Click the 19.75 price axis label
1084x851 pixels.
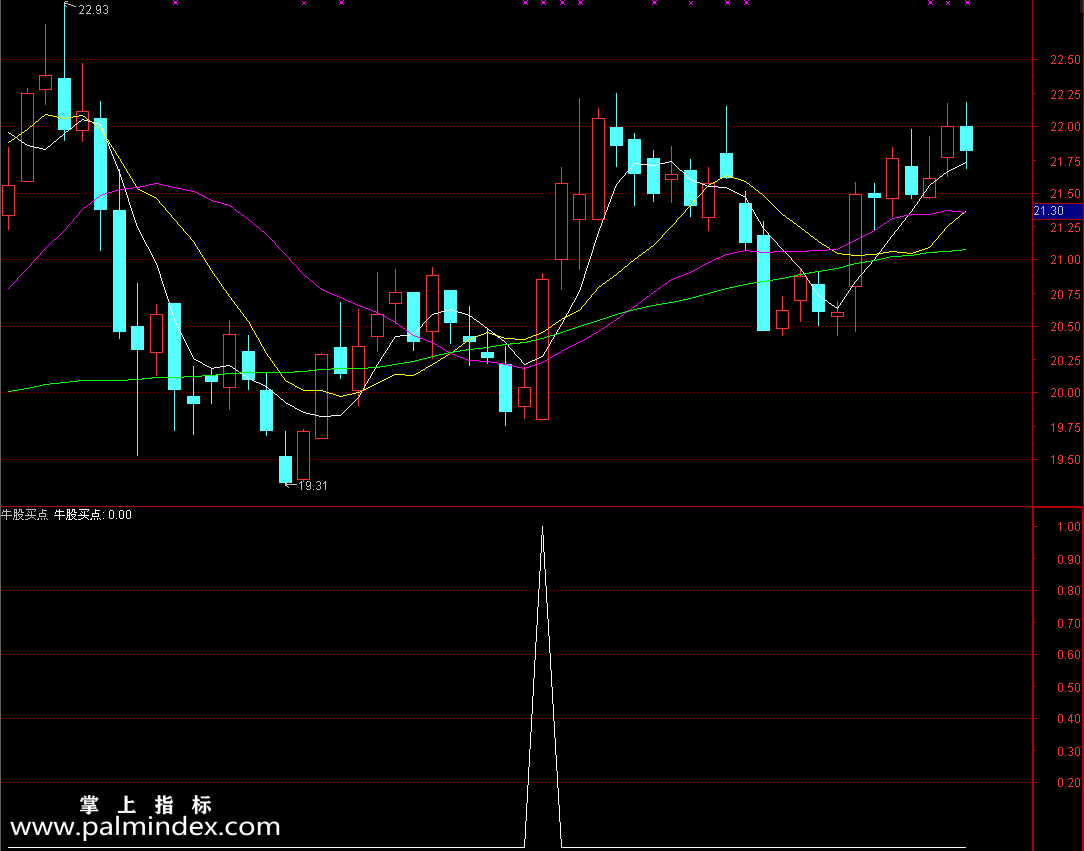tap(1065, 428)
